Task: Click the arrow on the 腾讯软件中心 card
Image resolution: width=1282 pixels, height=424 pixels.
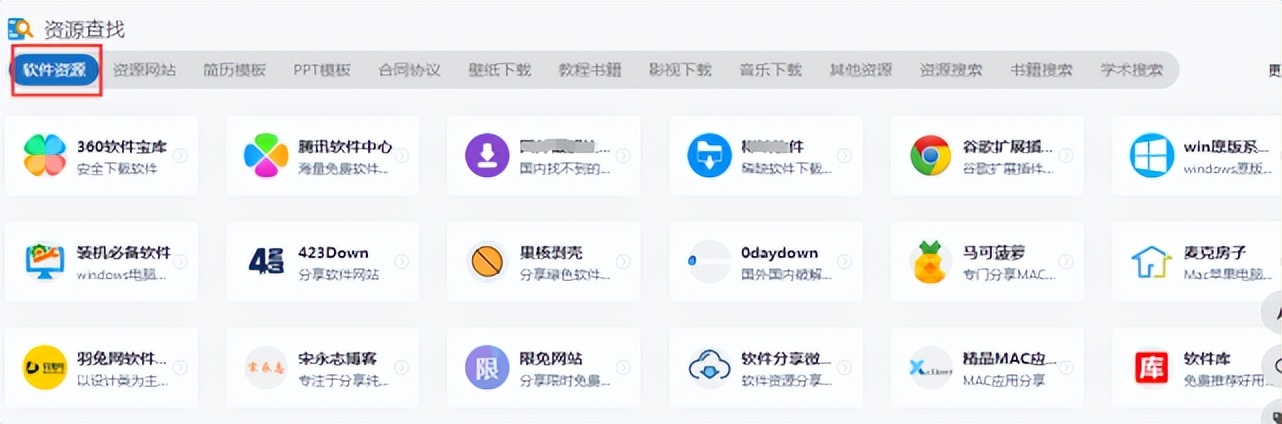Action: [401, 155]
